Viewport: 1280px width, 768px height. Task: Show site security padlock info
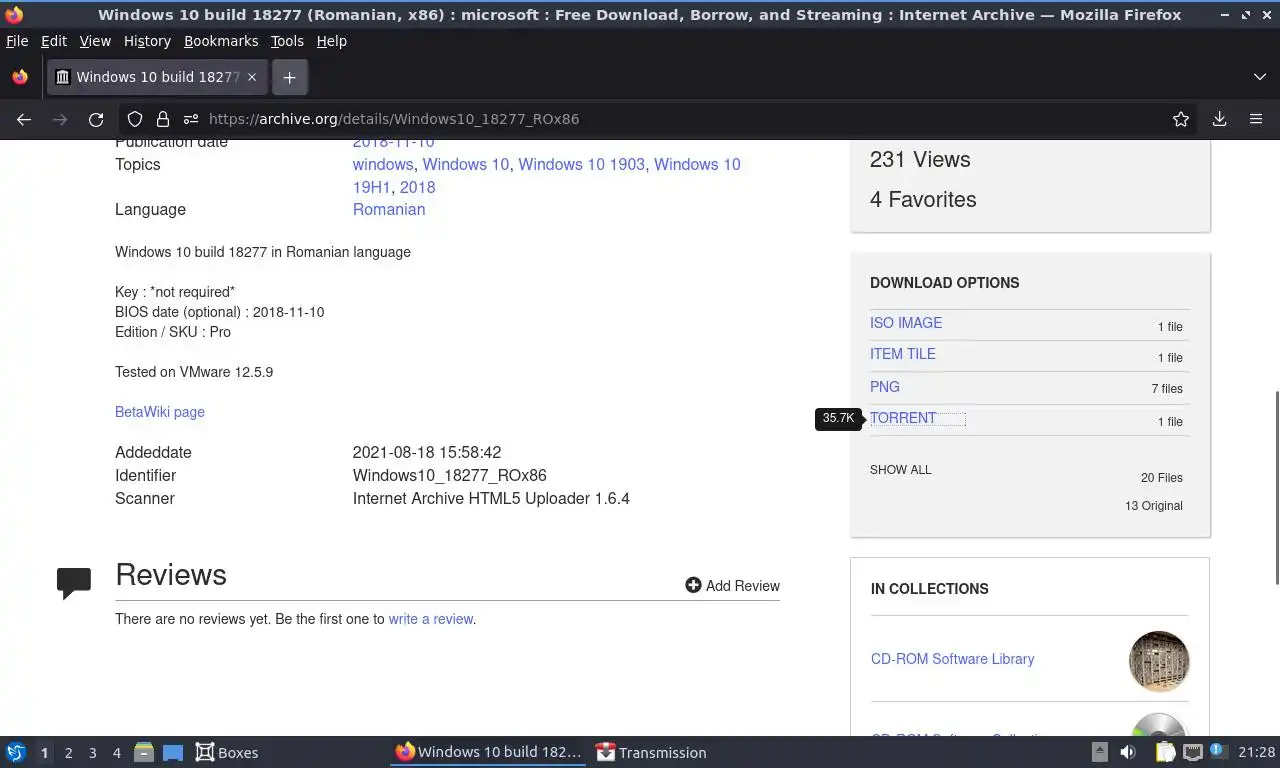162,119
